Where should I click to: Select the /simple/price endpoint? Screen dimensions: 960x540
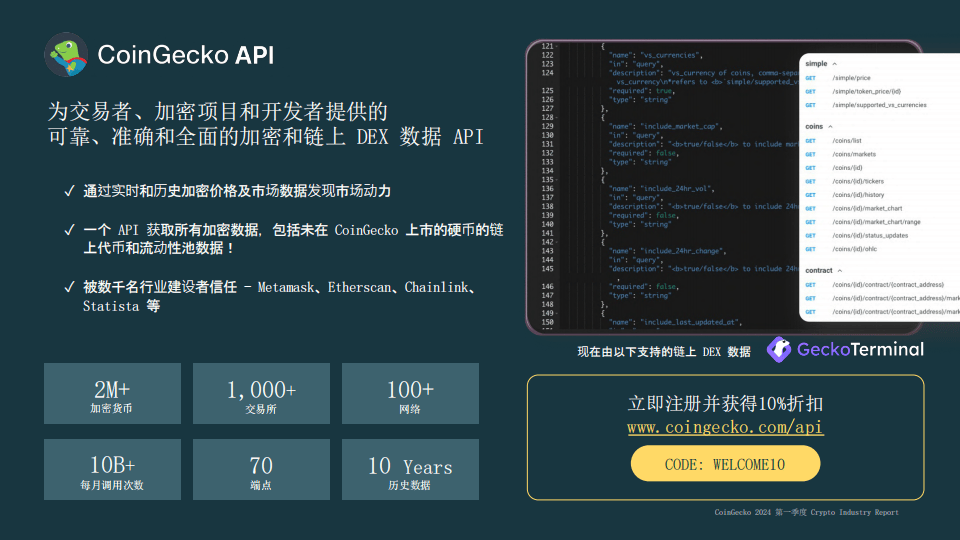click(x=851, y=78)
